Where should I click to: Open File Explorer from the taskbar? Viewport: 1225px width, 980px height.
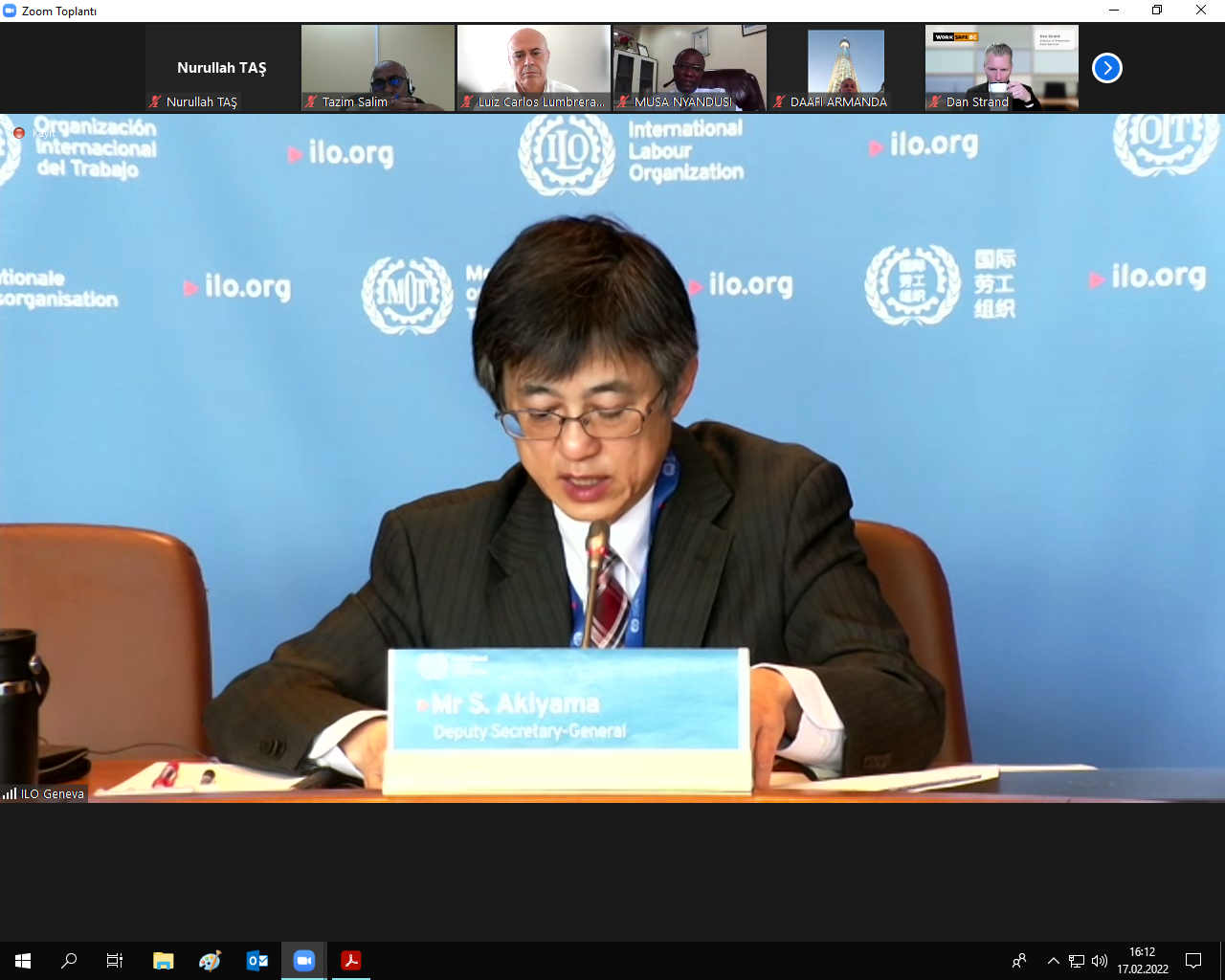pos(164,961)
